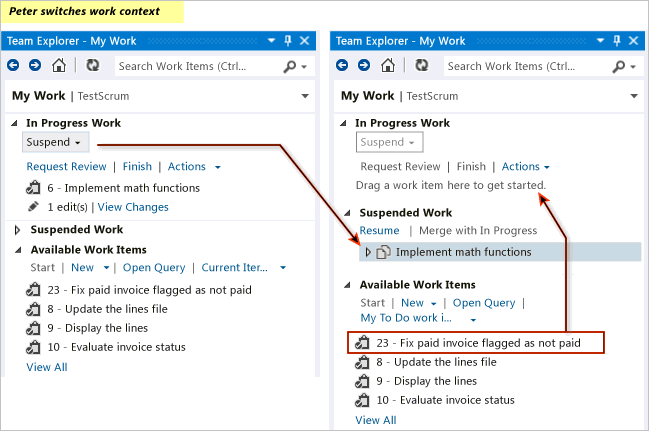Click the Home icon in the left Team Explorer

pyautogui.click(x=59, y=66)
